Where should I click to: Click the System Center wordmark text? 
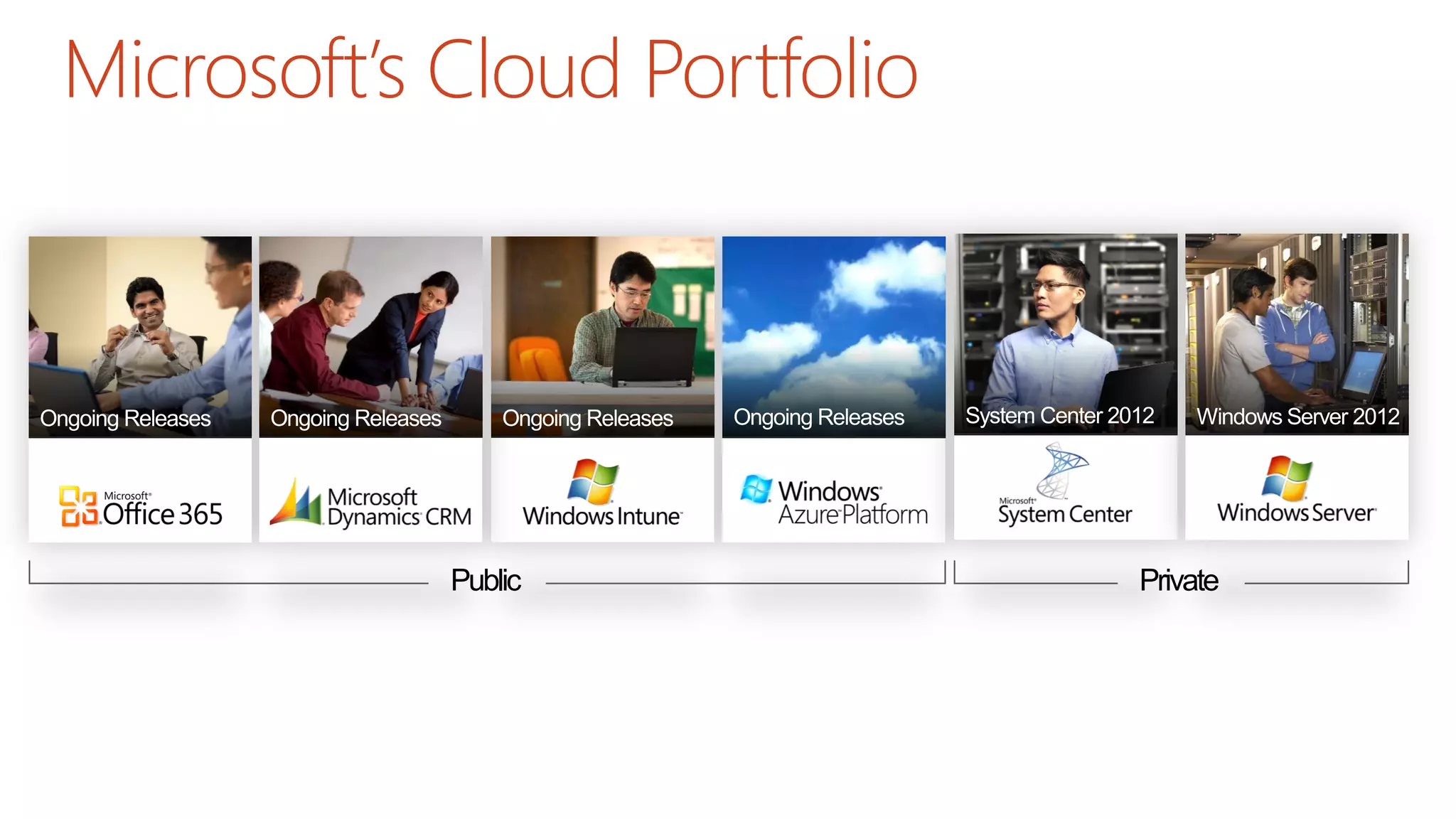tap(1064, 512)
